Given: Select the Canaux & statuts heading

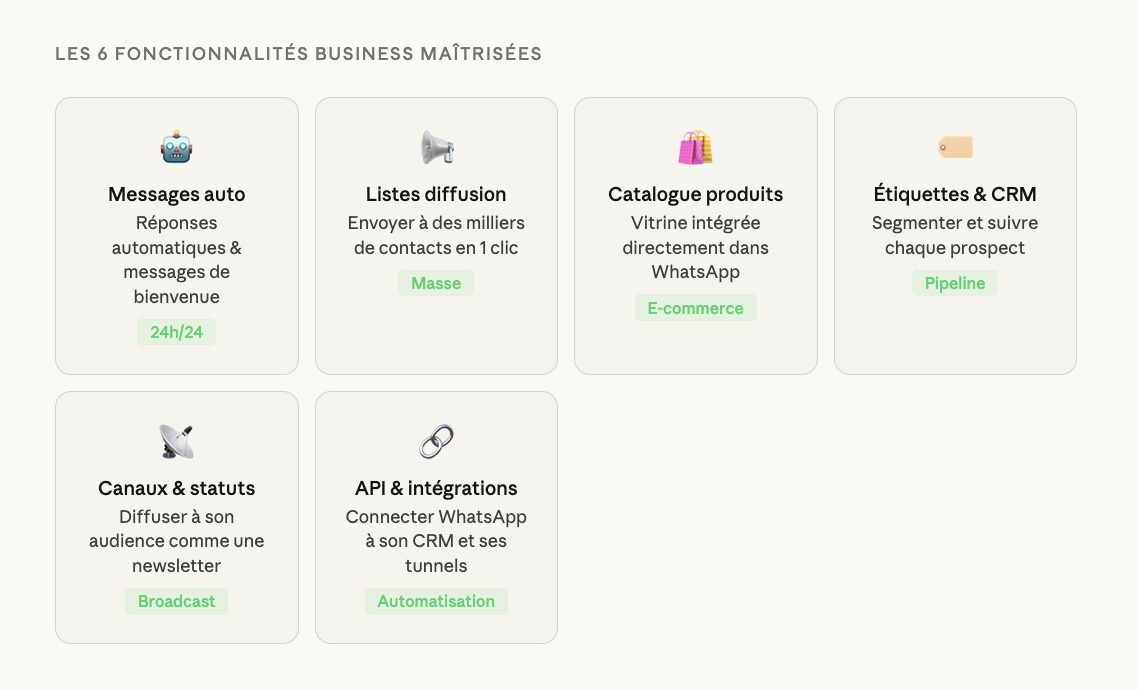Looking at the screenshot, I should (x=176, y=488).
